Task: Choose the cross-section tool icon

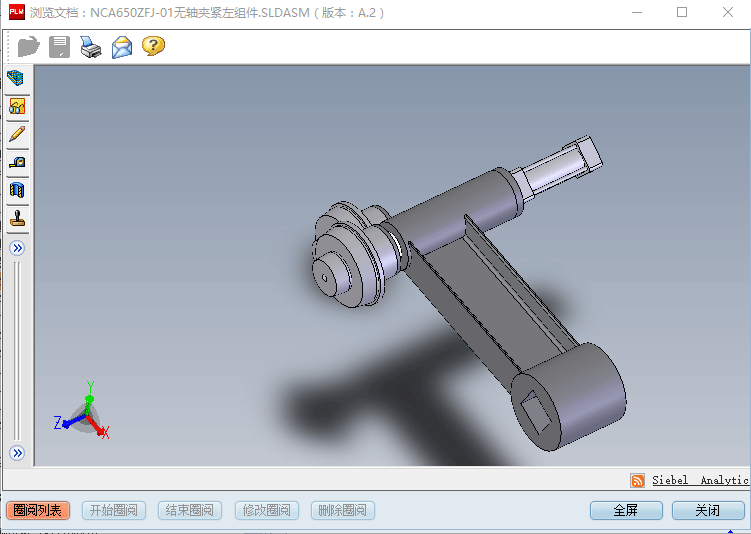Action: coord(16,190)
